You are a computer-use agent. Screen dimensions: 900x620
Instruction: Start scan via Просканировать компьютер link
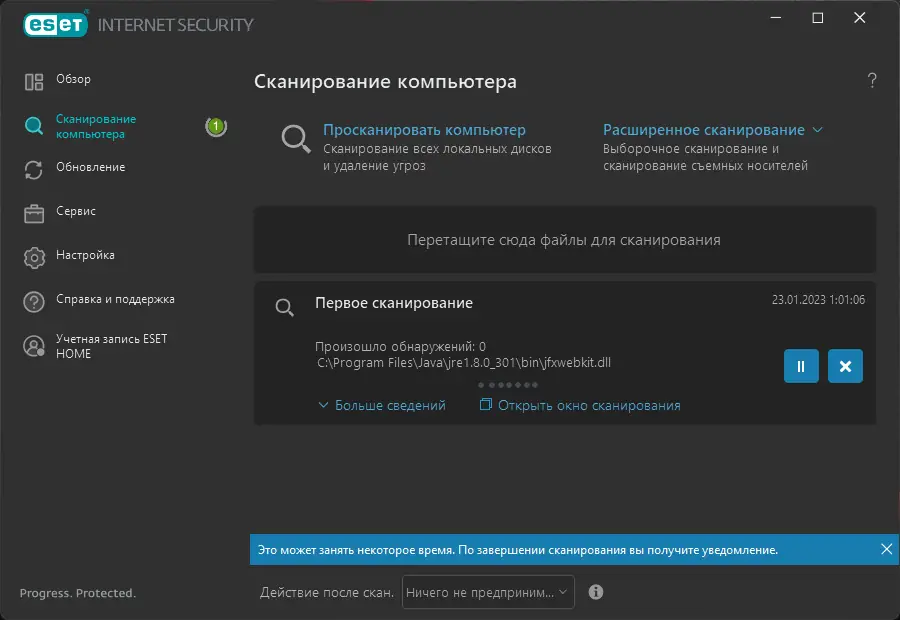click(x=424, y=130)
